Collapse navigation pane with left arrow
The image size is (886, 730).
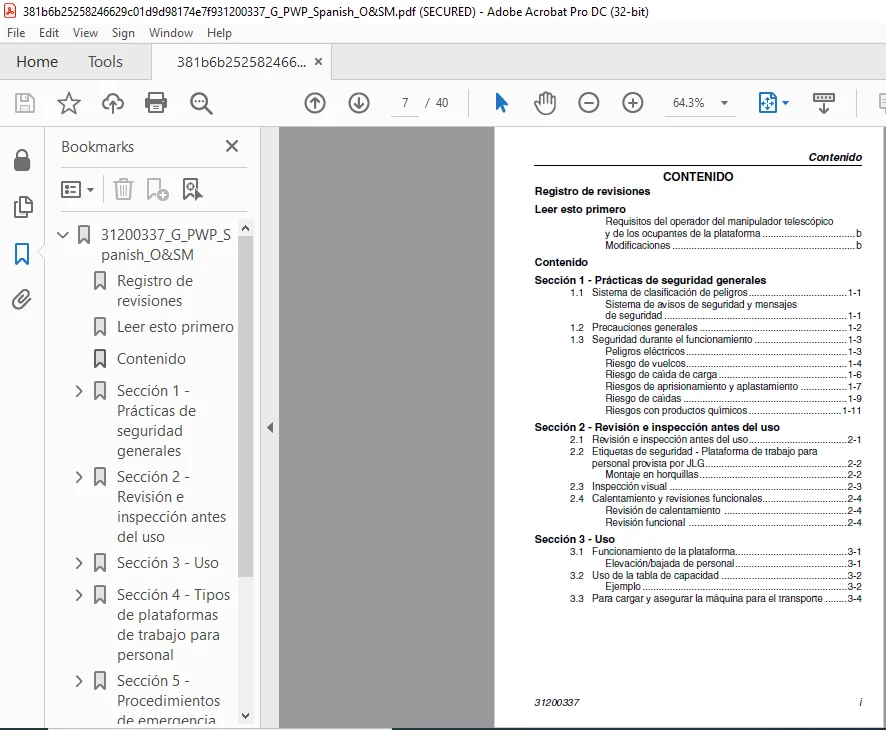(270, 428)
